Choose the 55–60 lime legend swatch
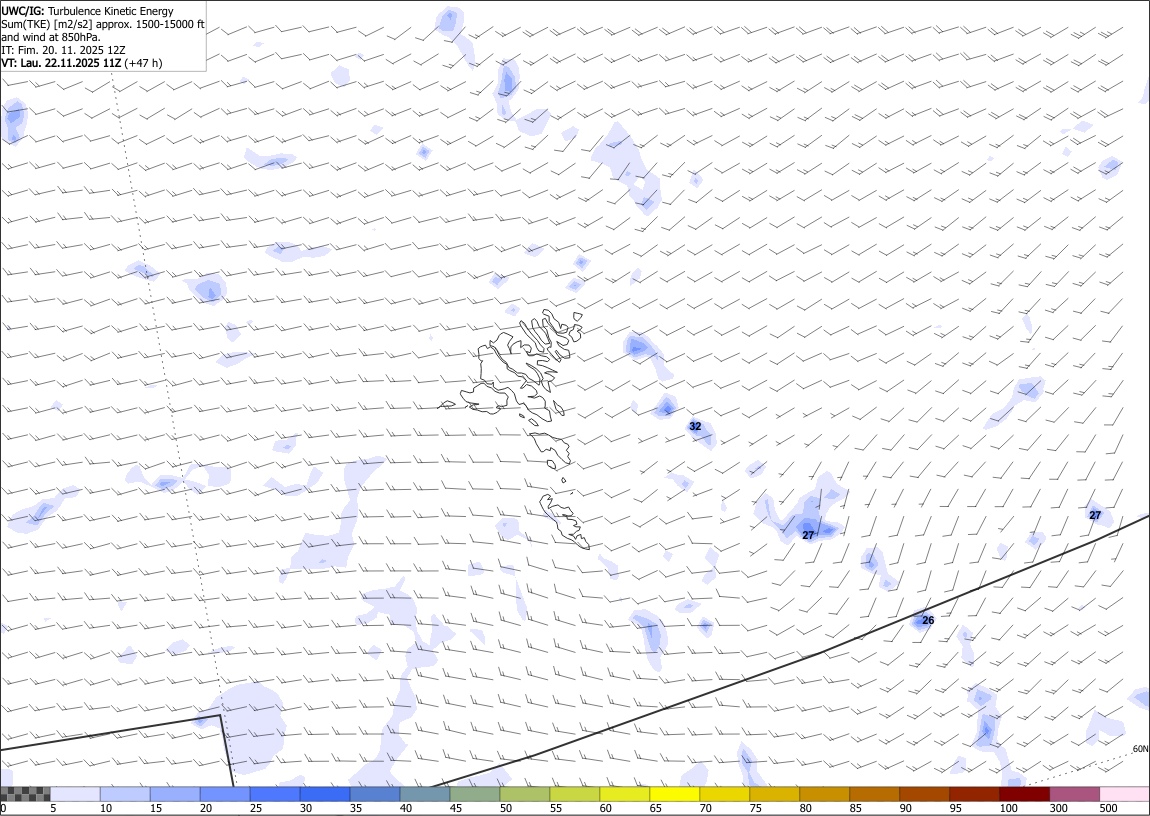Image resolution: width=1150 pixels, height=816 pixels. pyautogui.click(x=574, y=794)
